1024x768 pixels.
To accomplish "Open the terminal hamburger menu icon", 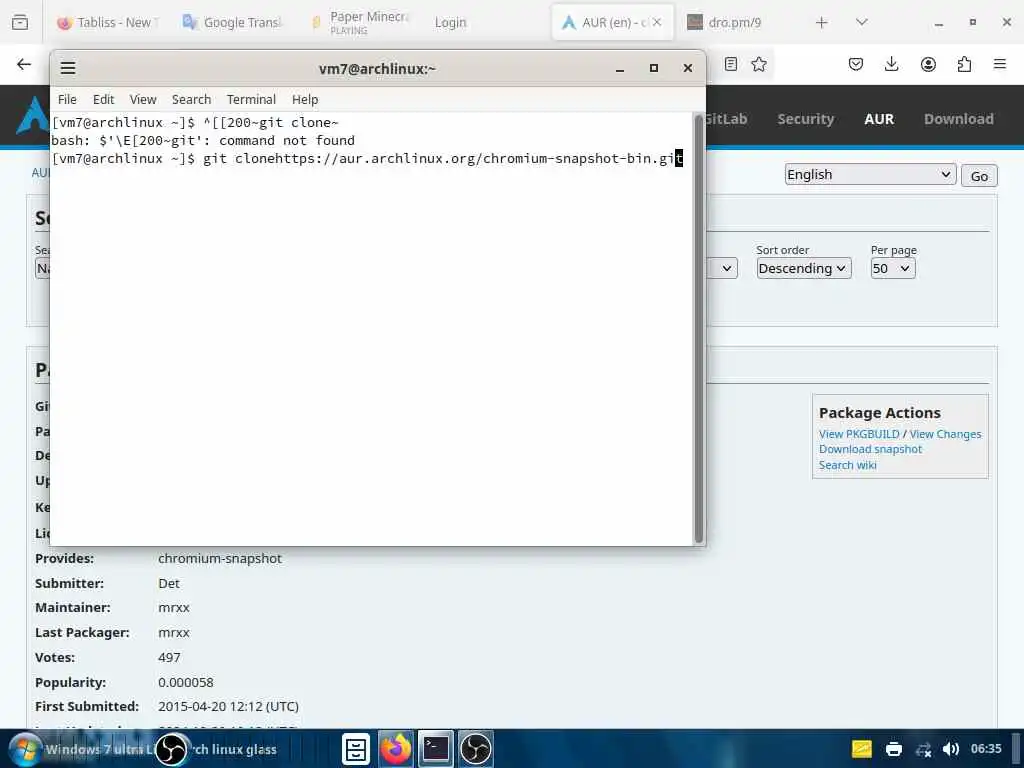I will click(68, 68).
